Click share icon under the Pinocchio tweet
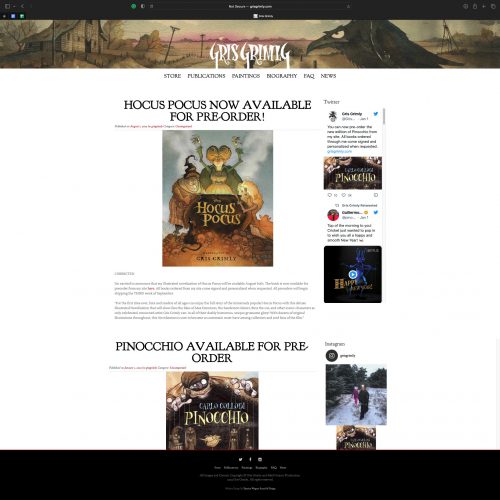 [x=376, y=195]
